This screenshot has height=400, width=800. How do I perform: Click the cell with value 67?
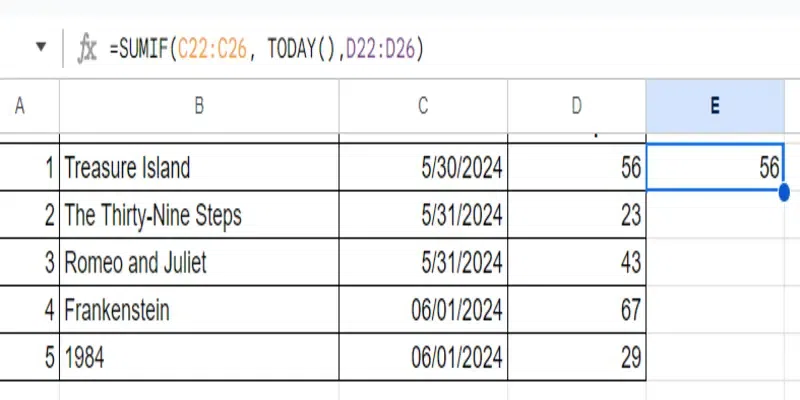point(577,310)
